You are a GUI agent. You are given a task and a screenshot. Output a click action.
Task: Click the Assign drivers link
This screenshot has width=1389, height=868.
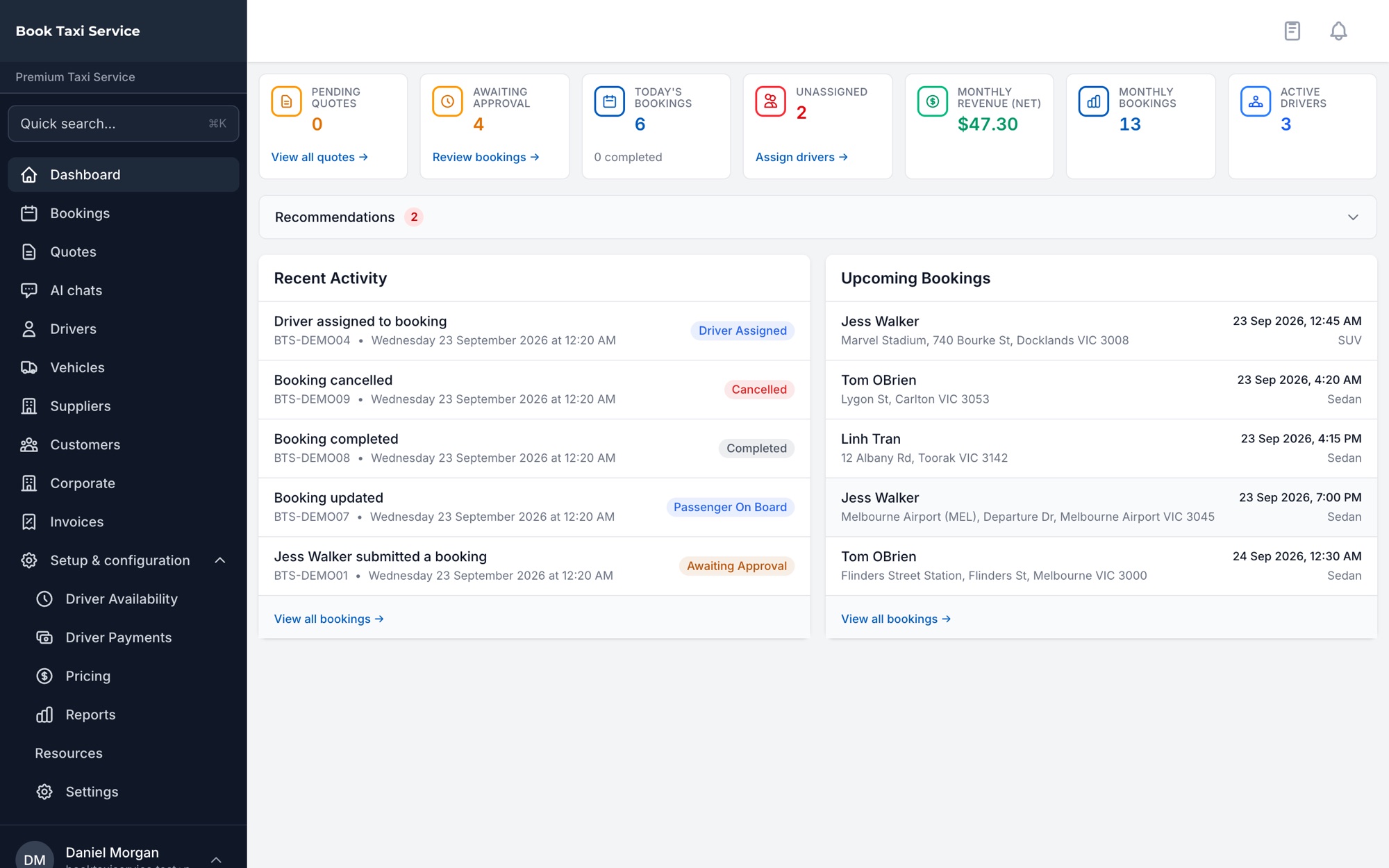tap(801, 157)
